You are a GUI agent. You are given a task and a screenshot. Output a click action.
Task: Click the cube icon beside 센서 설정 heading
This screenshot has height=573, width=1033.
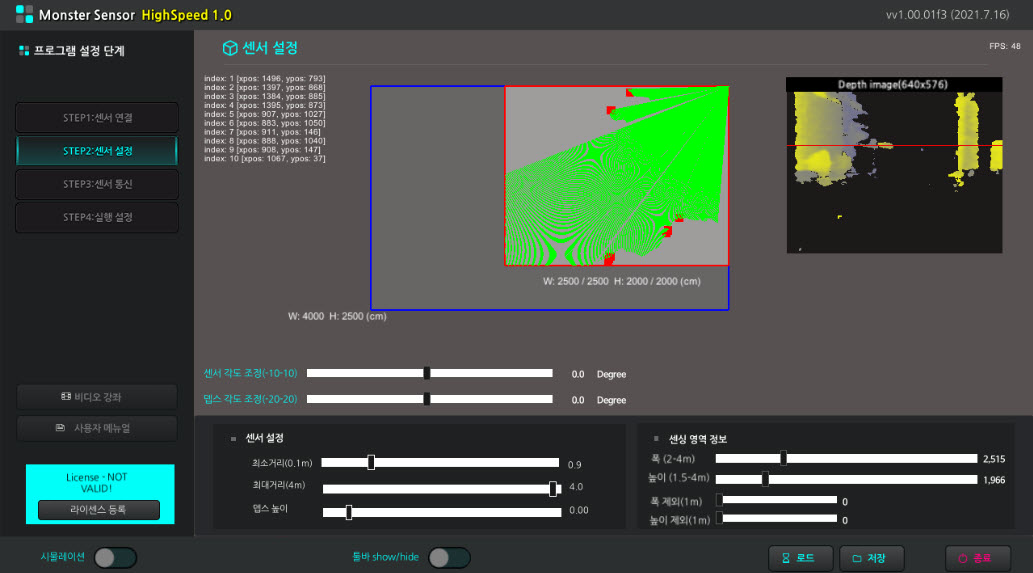pos(230,48)
